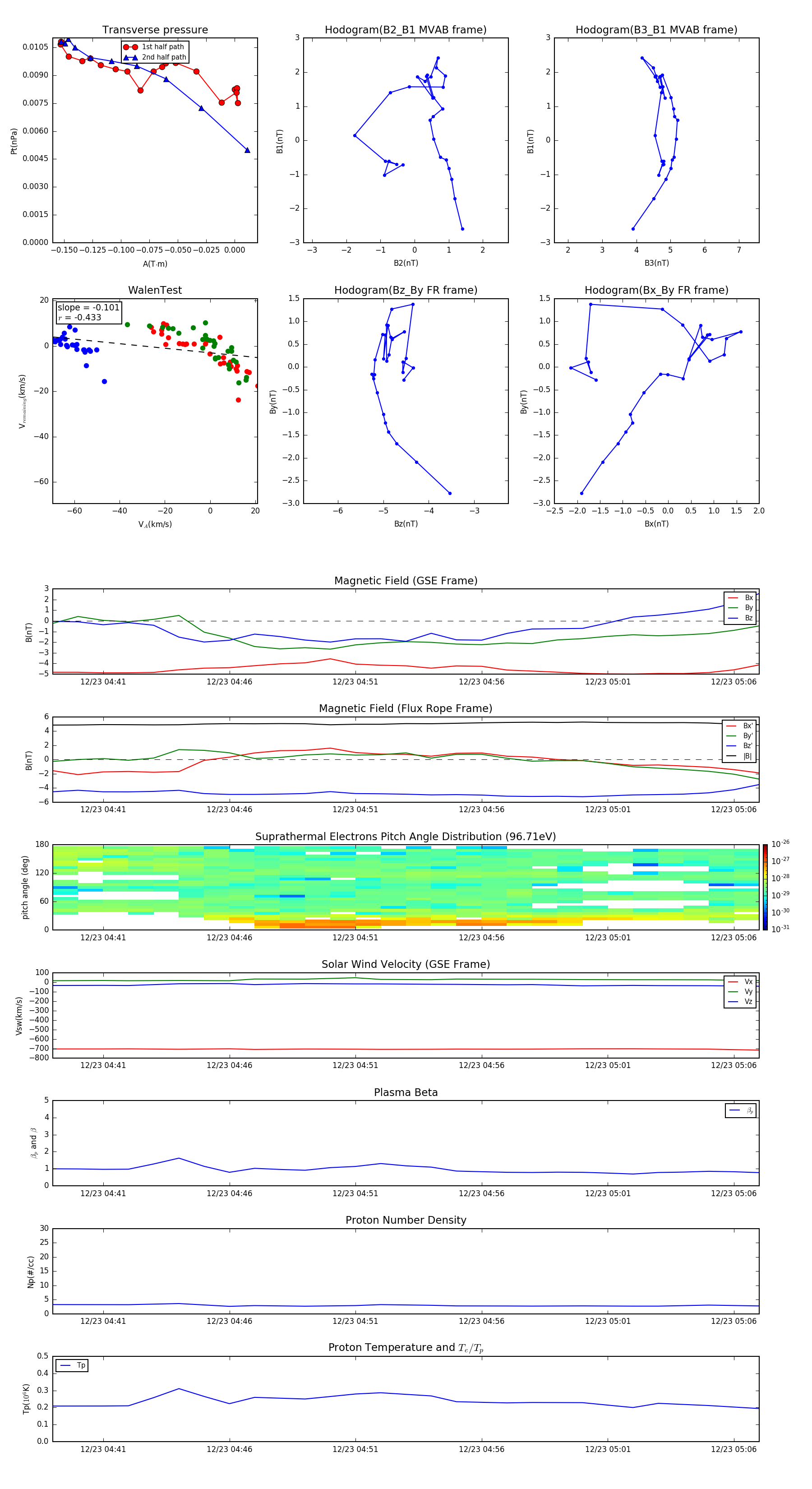812x1489 pixels.
Task: Click the '2nd half path' legend entry
Action: pyautogui.click(x=155, y=57)
